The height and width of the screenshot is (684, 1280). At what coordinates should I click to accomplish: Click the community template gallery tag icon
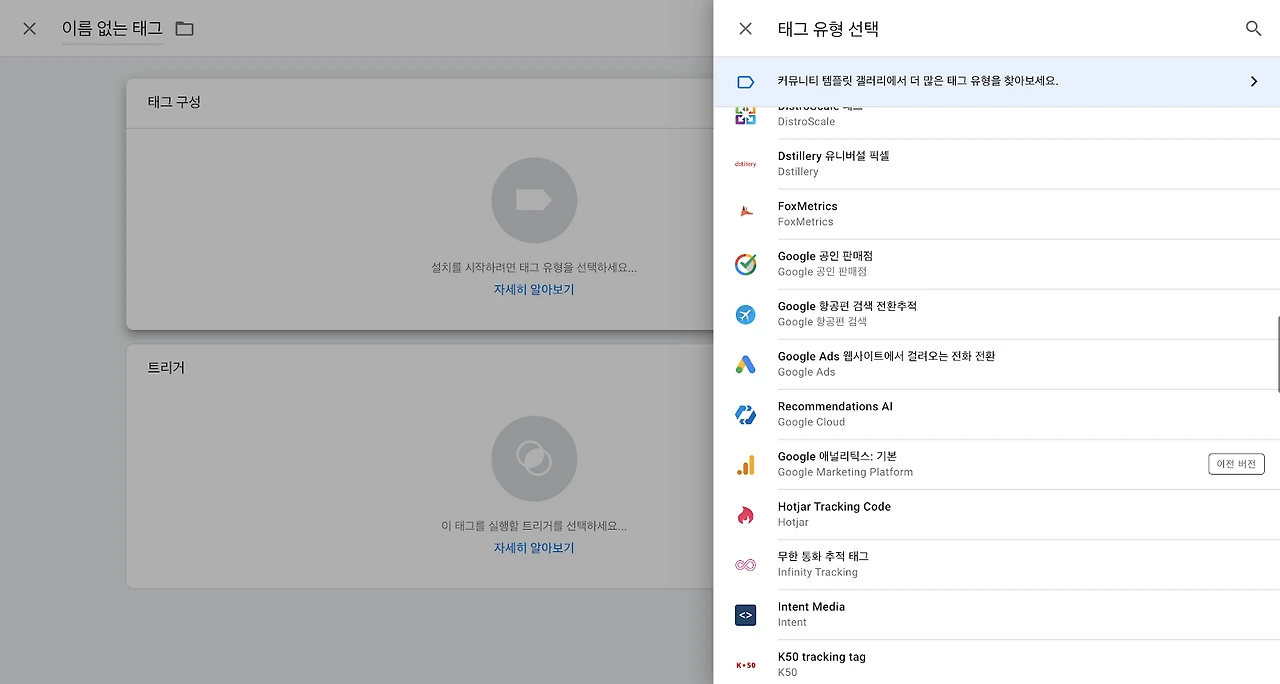point(745,82)
